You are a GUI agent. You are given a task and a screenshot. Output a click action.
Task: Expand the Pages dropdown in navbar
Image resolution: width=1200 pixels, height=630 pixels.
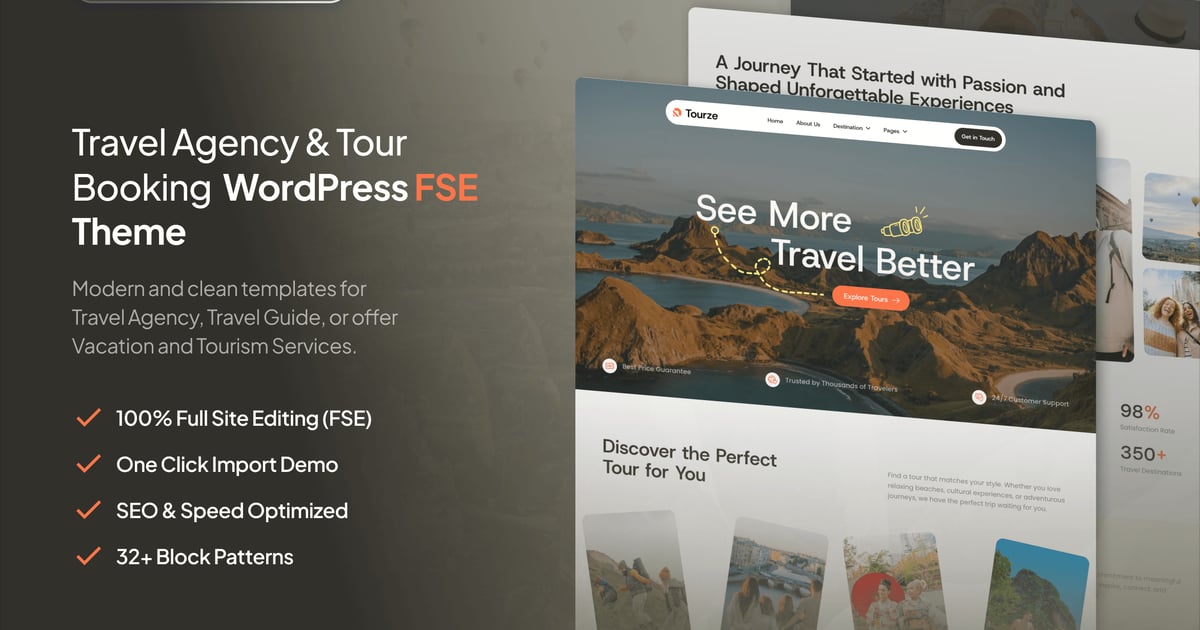click(x=895, y=131)
